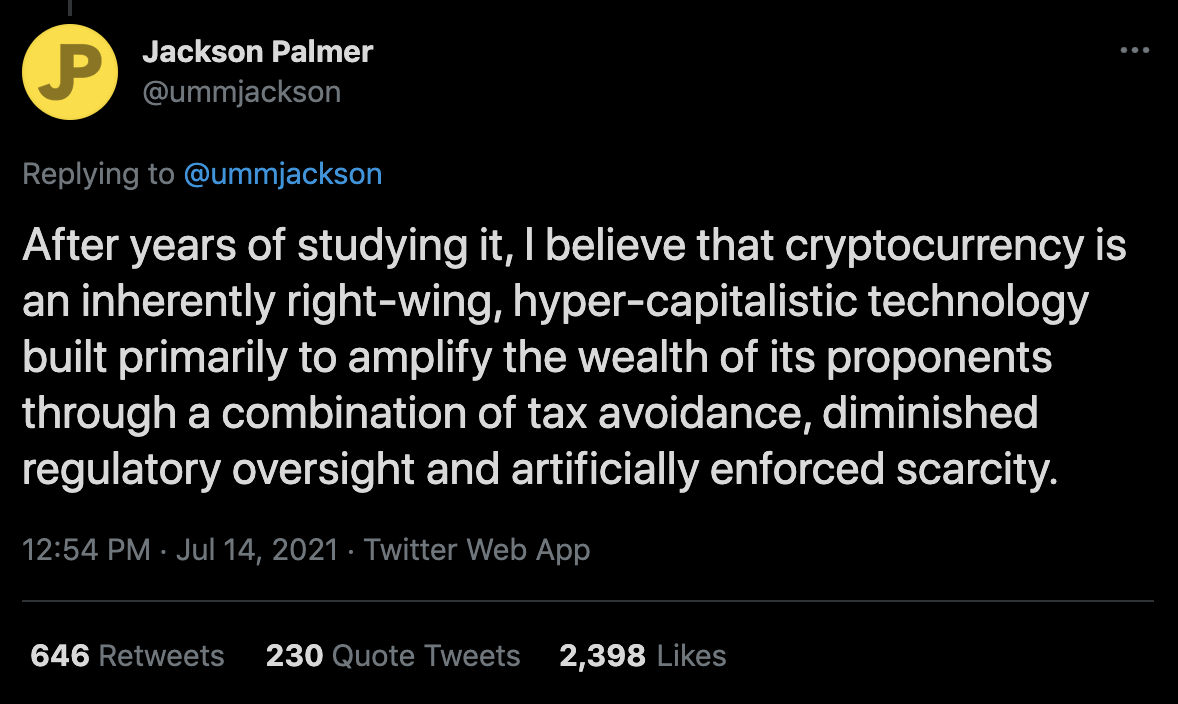View the 230 Quote Tweets

tap(393, 656)
